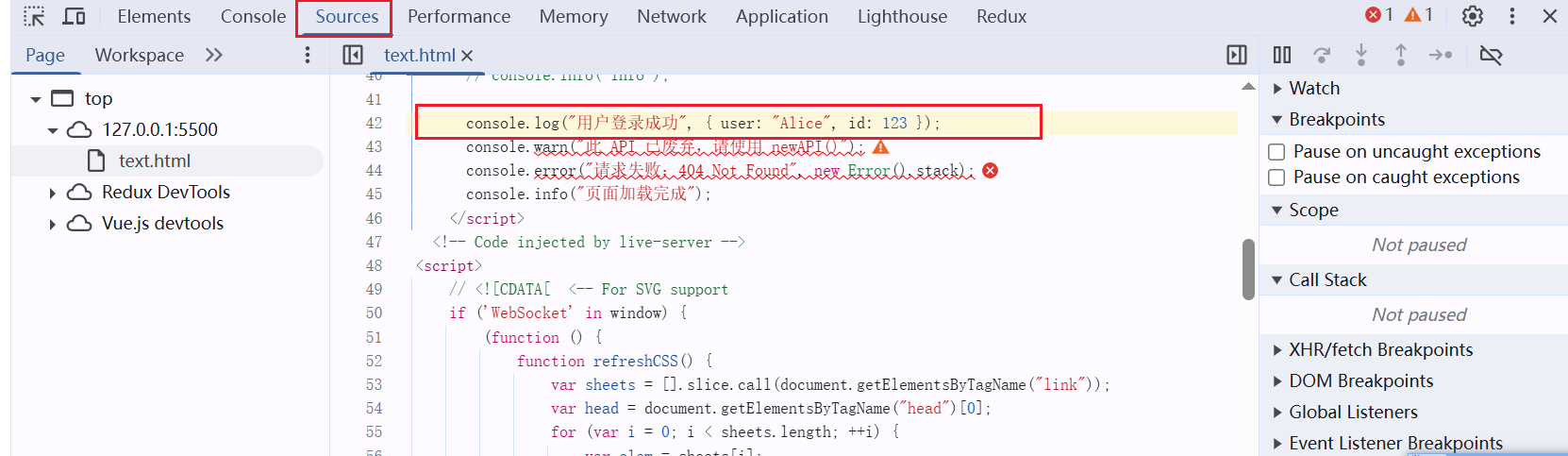Collapse the Breakpoints section
Screen dimensions: 1568x456
point(1277,120)
